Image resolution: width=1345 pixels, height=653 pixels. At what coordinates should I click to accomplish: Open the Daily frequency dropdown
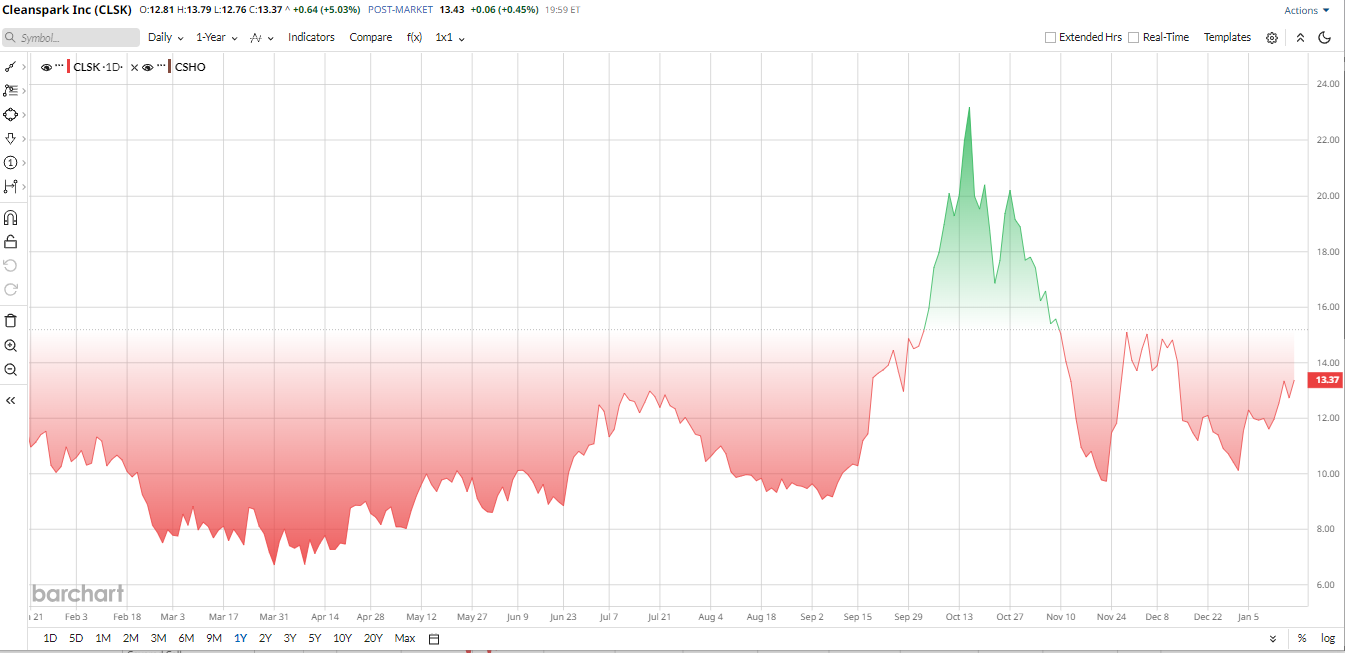[x=166, y=38]
